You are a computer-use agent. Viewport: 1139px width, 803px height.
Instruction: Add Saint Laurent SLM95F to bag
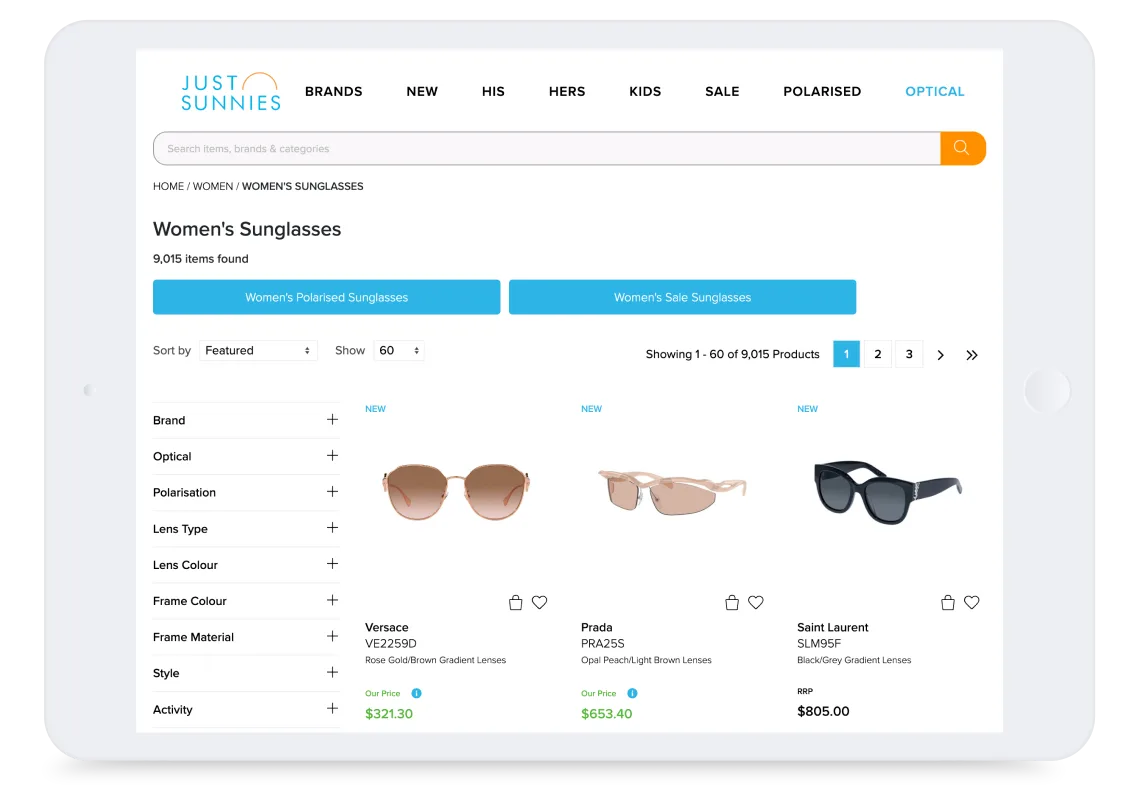[948, 602]
